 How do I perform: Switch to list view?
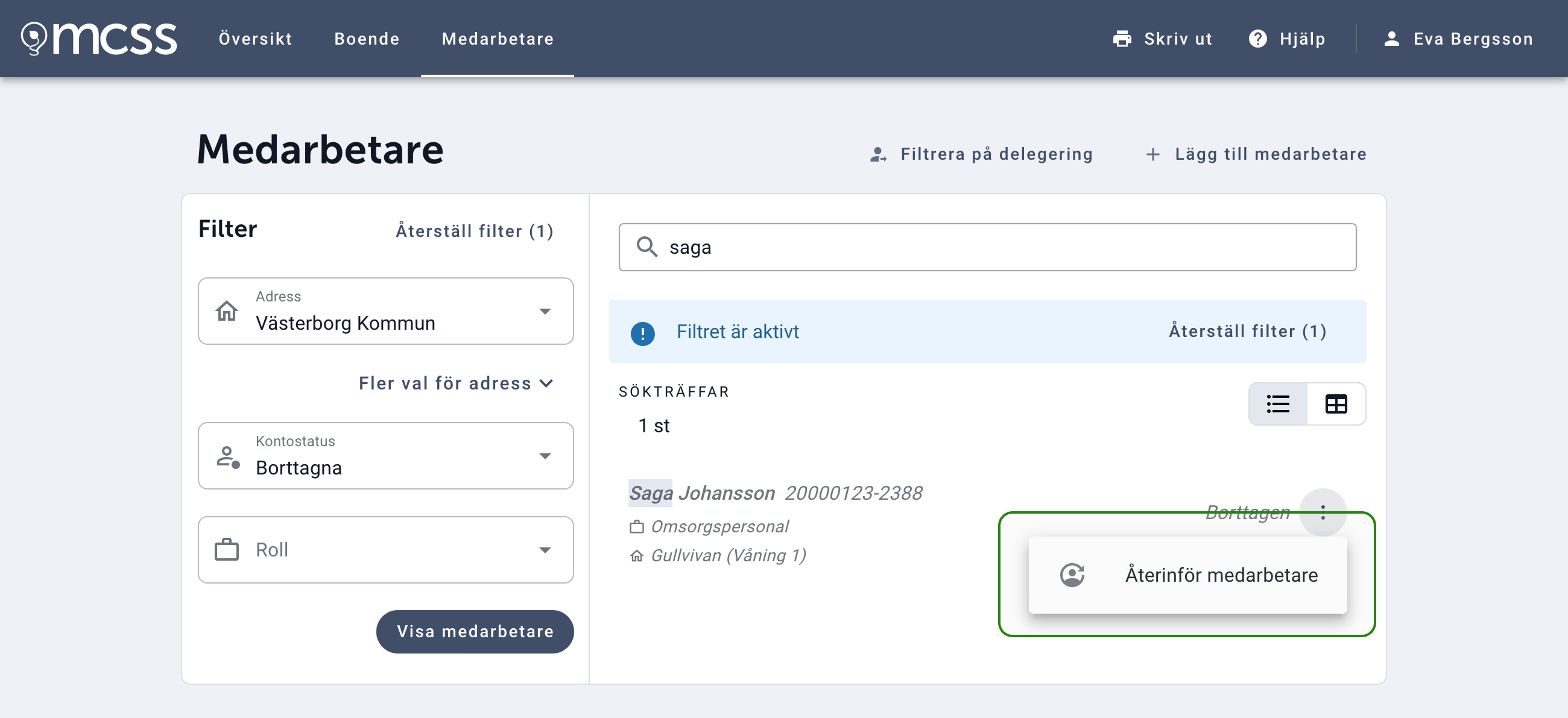[x=1278, y=404]
